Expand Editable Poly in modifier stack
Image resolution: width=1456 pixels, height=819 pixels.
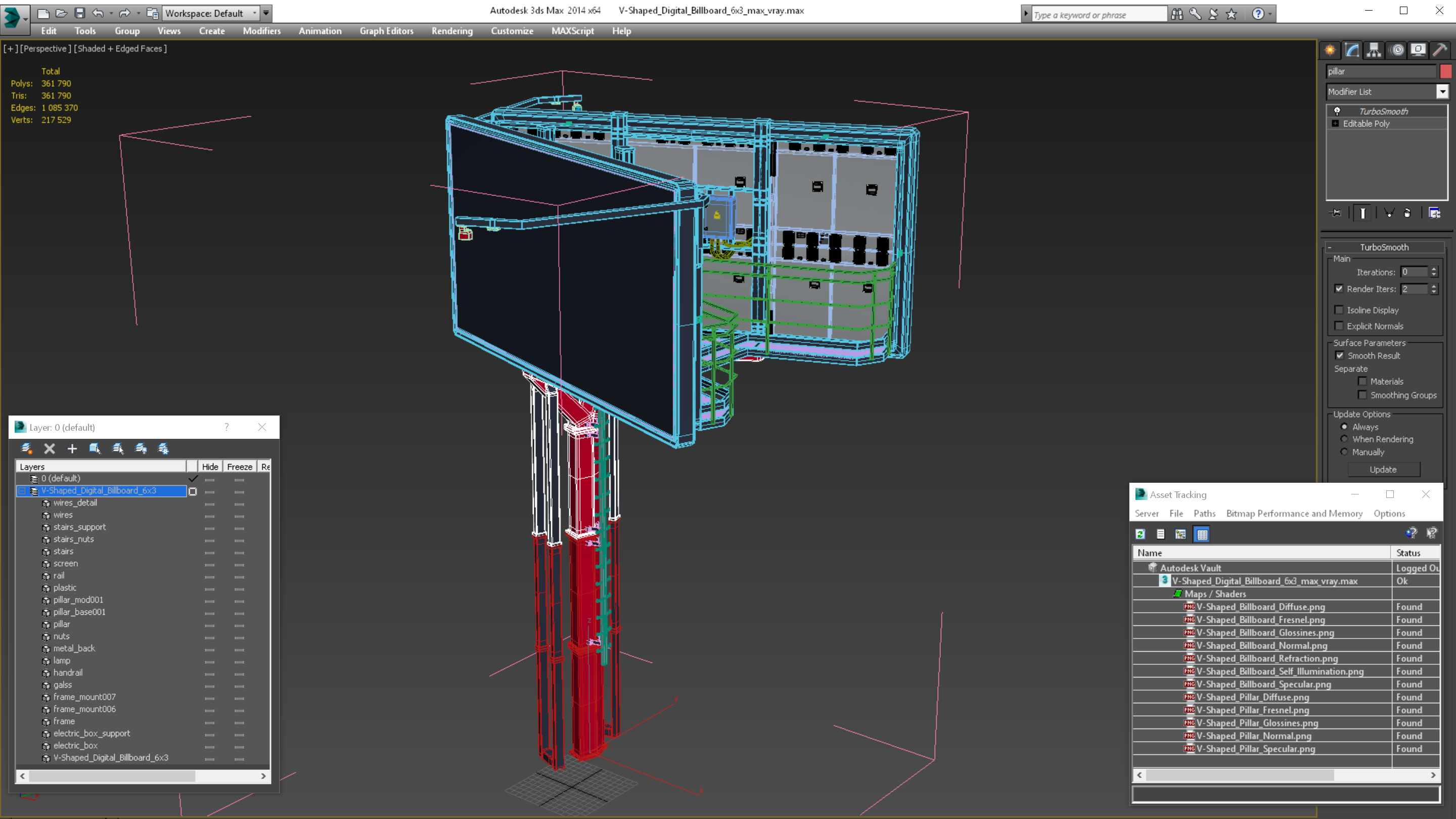click(x=1336, y=123)
